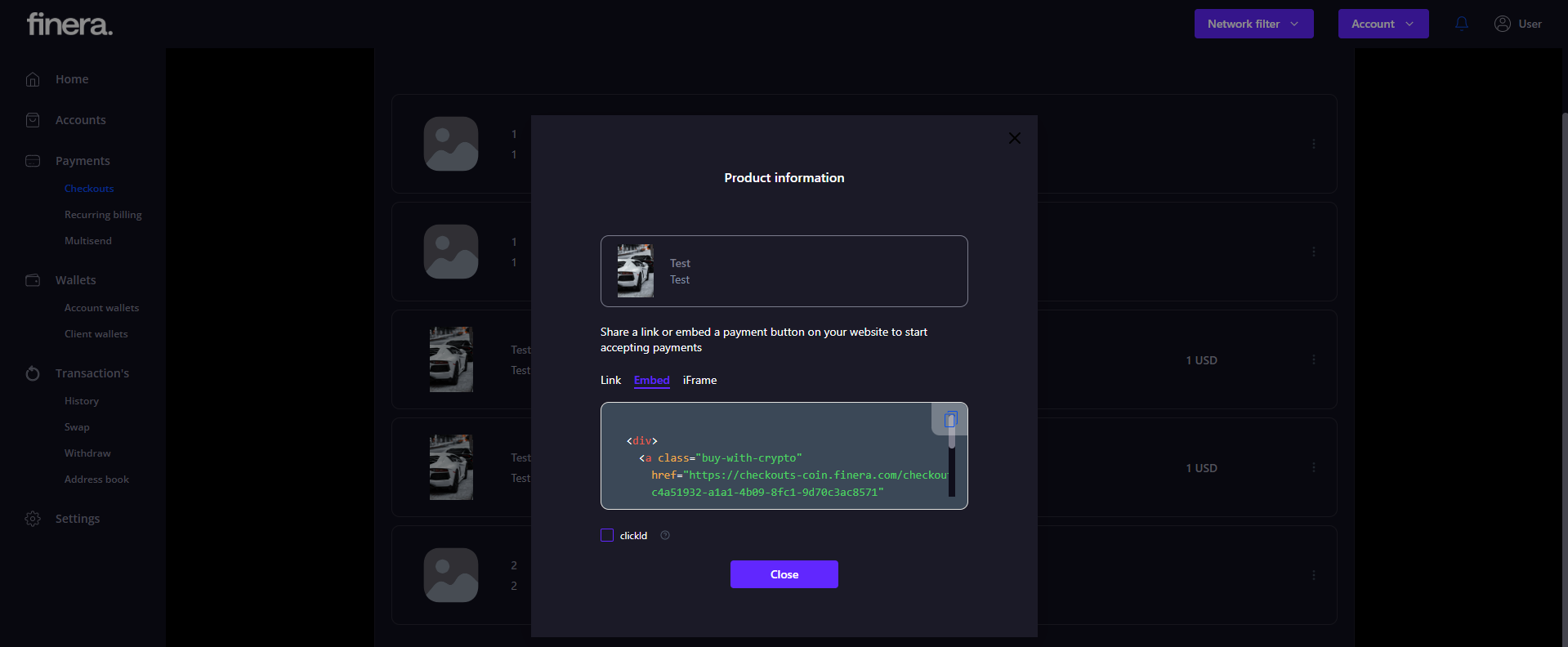This screenshot has width=1568, height=647.
Task: Go to Address book page
Action: (x=96, y=480)
